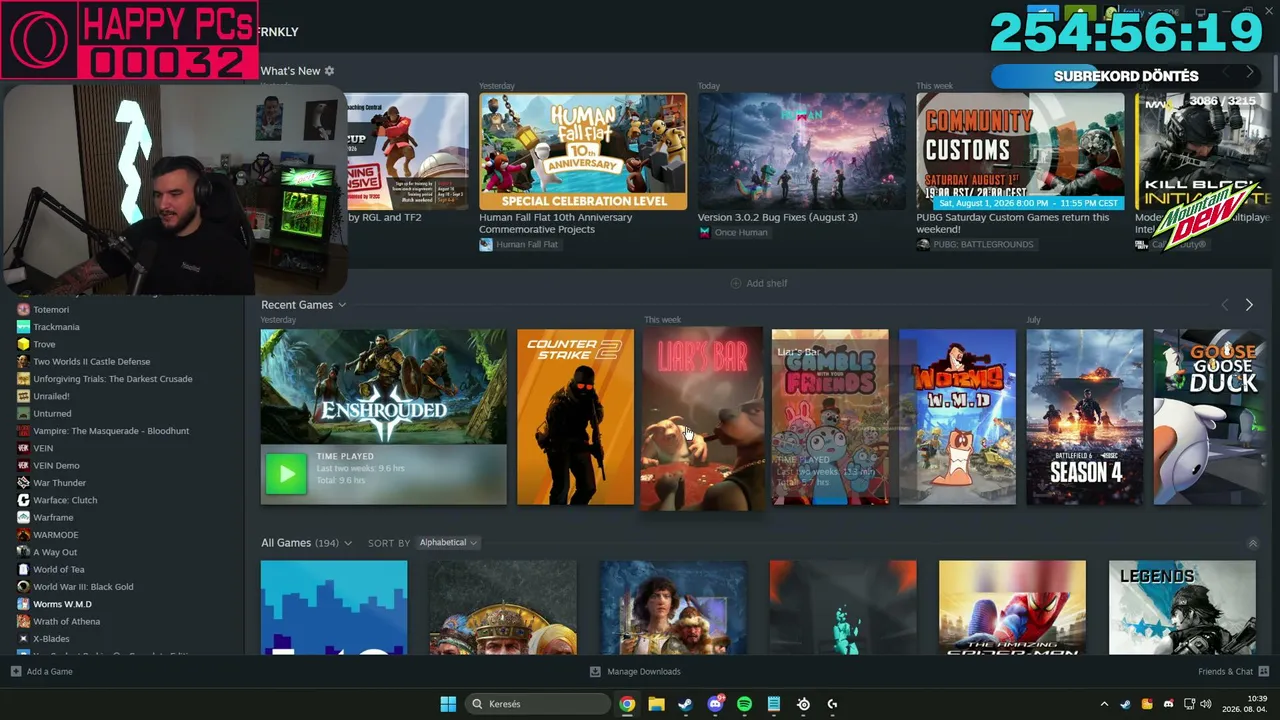The image size is (1280, 720).
Task: Open Human Fall Flat 10th Anniversary news
Action: coord(583,151)
